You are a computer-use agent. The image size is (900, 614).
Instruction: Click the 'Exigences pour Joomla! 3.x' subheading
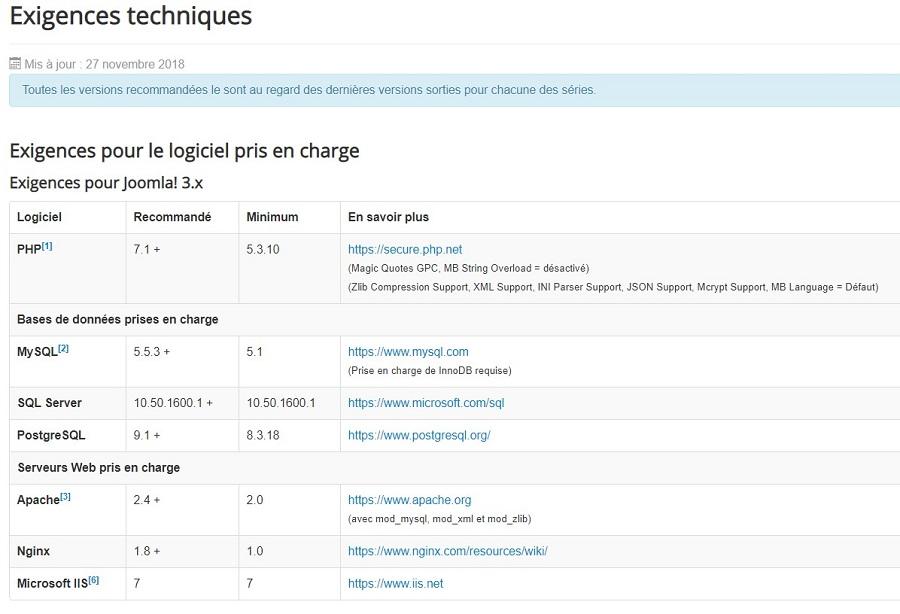click(x=106, y=183)
